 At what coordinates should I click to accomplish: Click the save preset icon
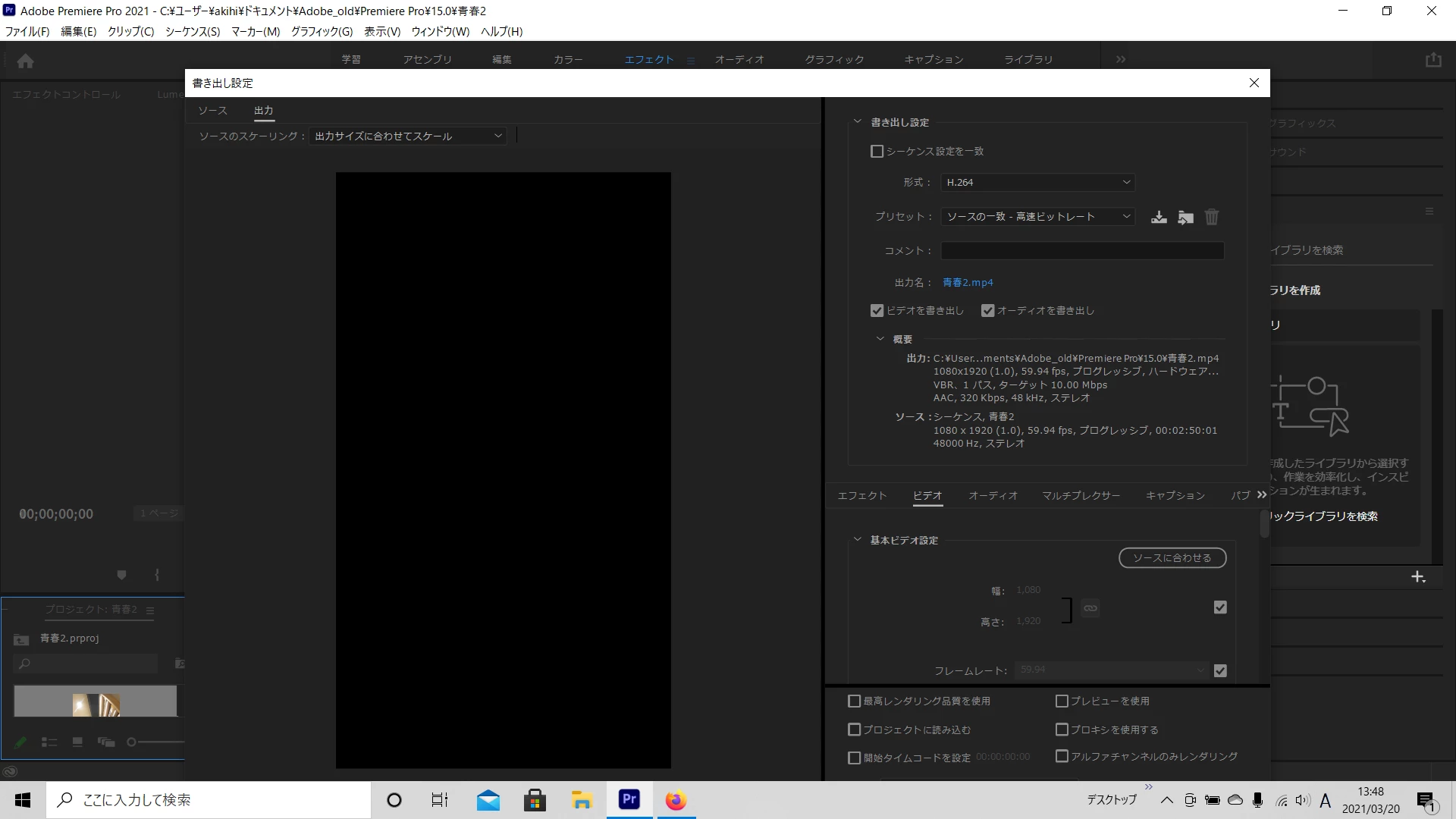1159,217
